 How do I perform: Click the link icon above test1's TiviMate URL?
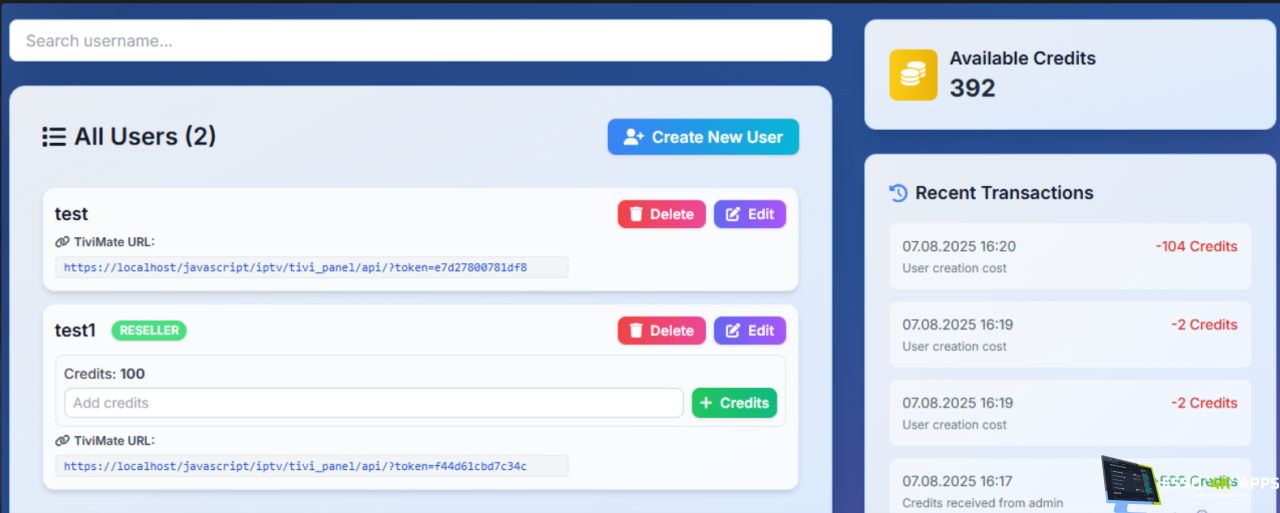click(62, 441)
